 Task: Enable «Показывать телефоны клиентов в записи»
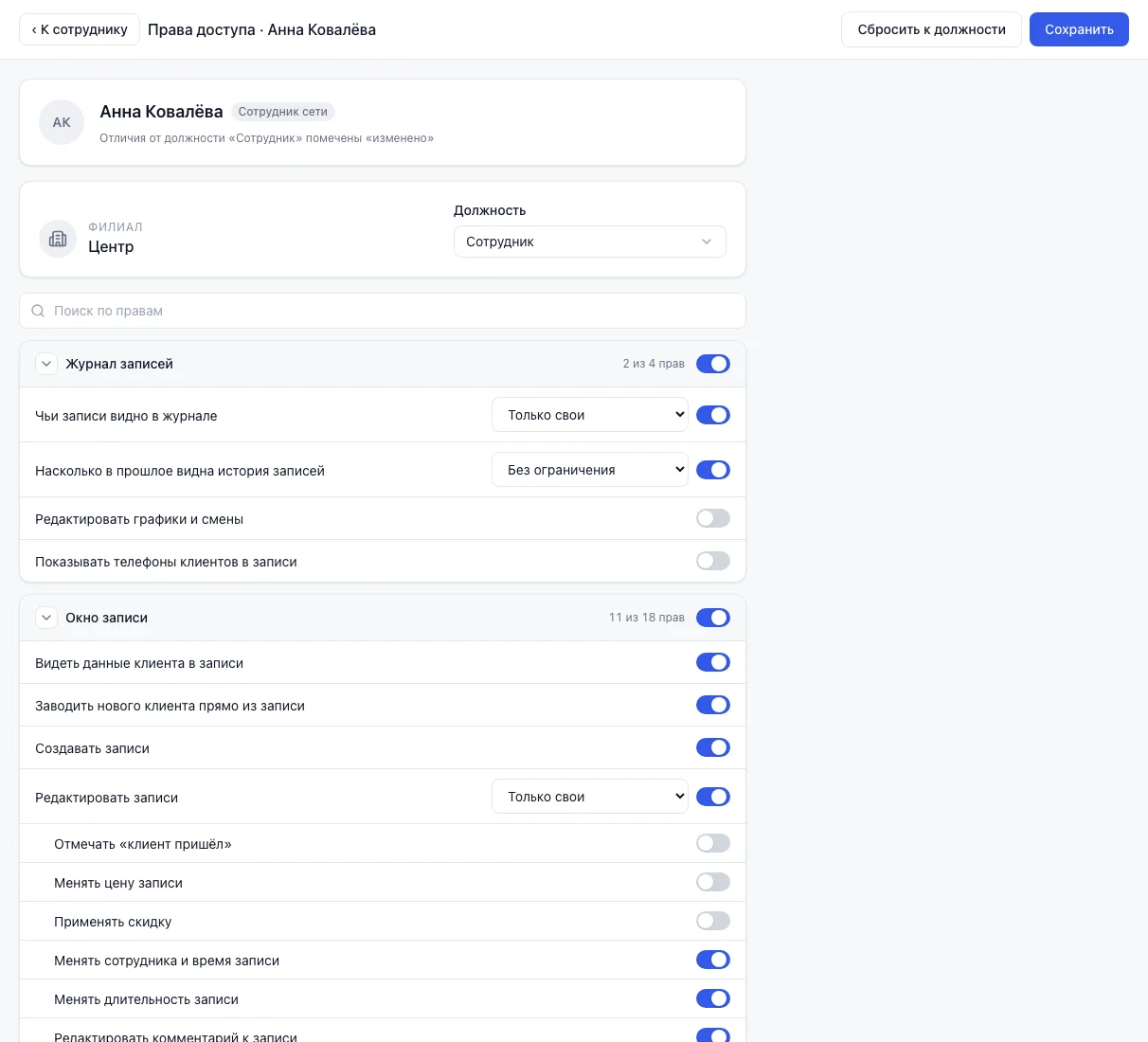tap(713, 561)
